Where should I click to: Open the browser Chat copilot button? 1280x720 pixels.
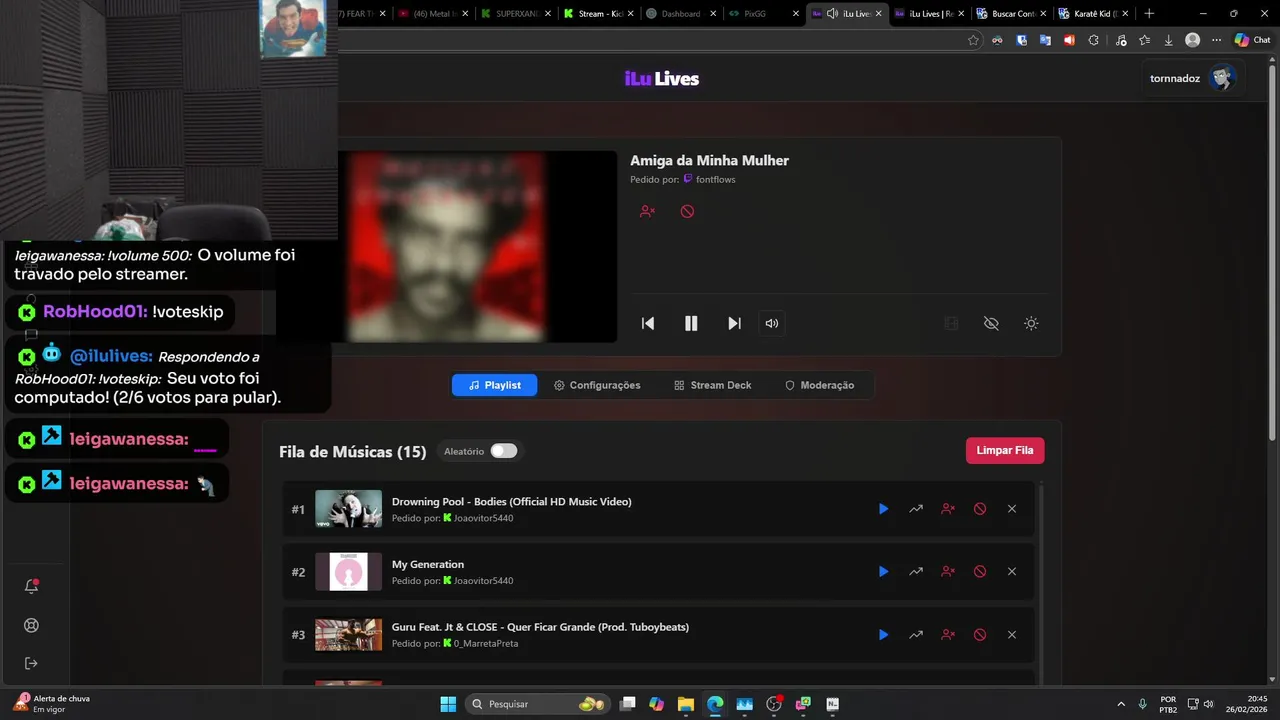(1252, 40)
